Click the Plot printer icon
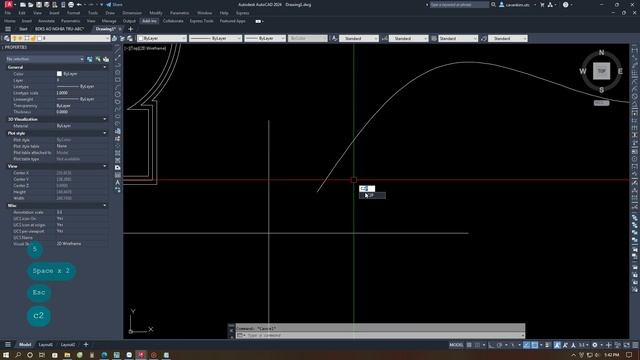640x360 pixels. [x=71, y=5]
